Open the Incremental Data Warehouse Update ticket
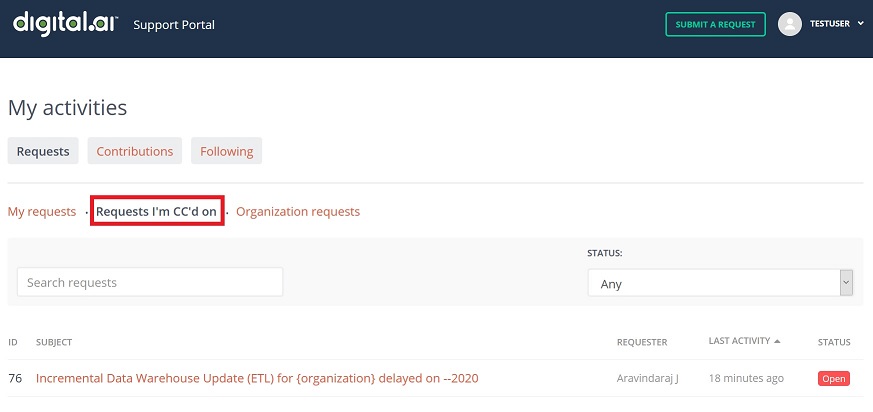 (x=257, y=378)
